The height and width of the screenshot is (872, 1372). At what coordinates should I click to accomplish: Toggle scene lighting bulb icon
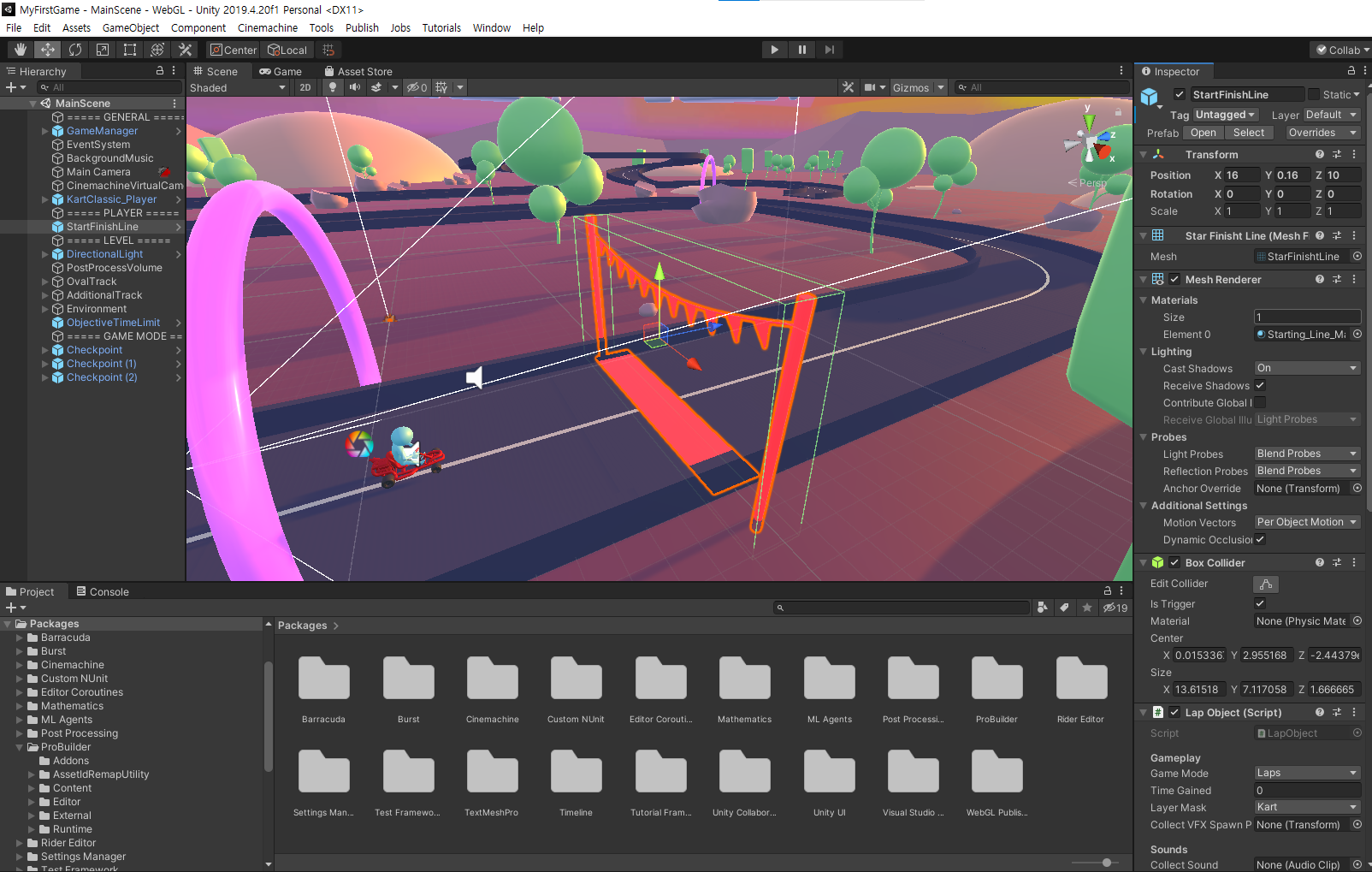pos(333,87)
